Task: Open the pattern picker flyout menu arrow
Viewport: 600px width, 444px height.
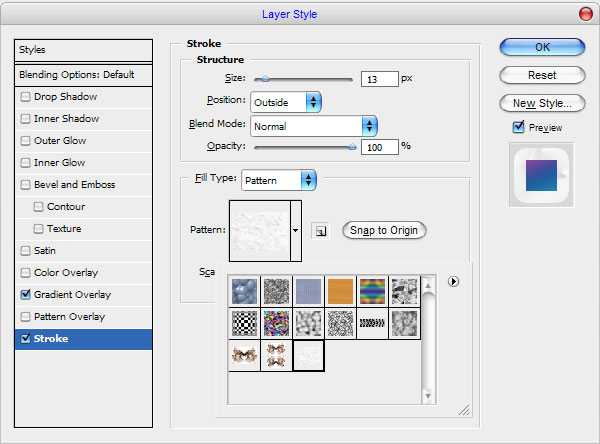Action: point(453,282)
